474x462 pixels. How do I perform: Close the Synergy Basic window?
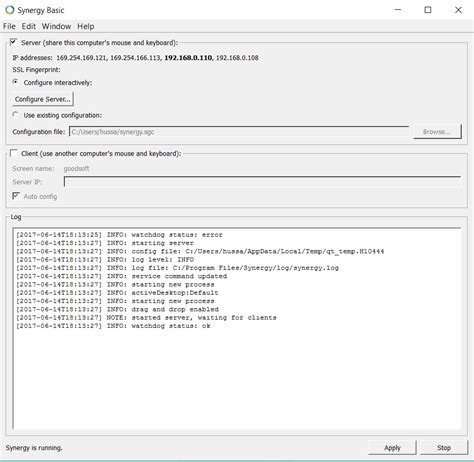tap(458, 10)
